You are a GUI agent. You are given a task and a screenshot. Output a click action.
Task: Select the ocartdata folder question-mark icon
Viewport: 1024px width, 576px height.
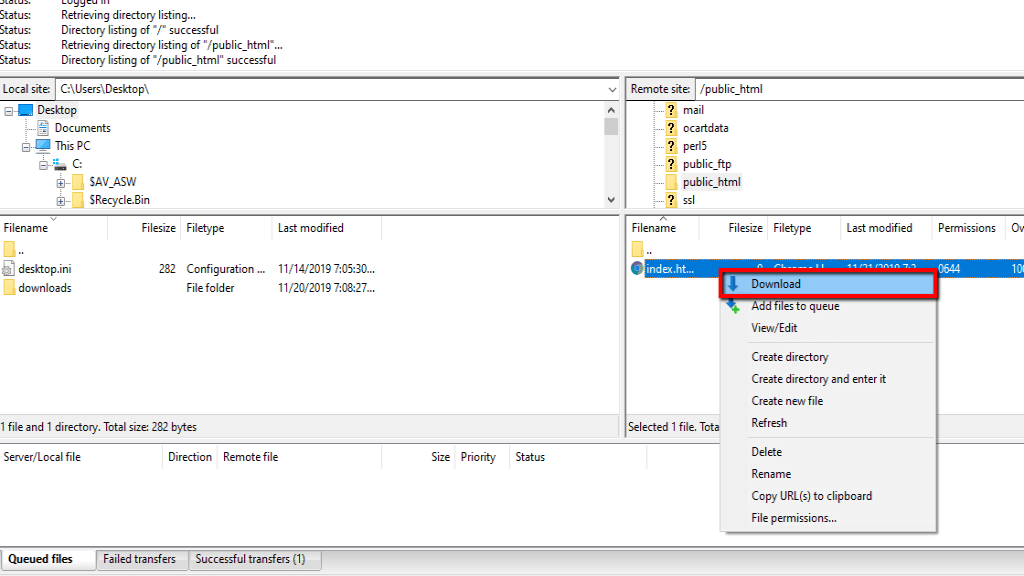coord(671,128)
